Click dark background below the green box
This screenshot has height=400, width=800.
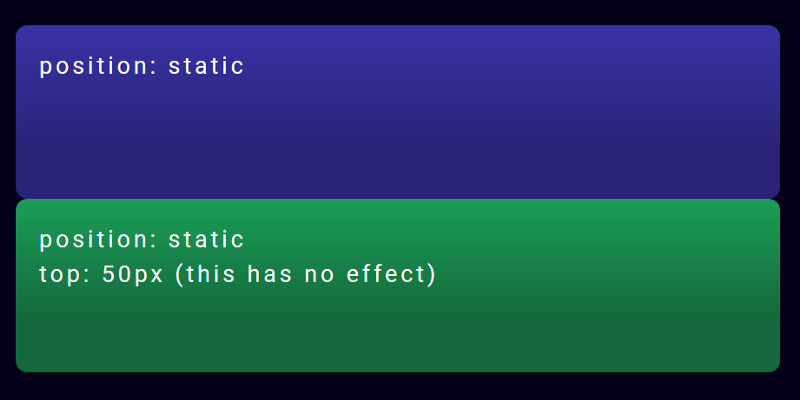pyautogui.click(x=400, y=386)
